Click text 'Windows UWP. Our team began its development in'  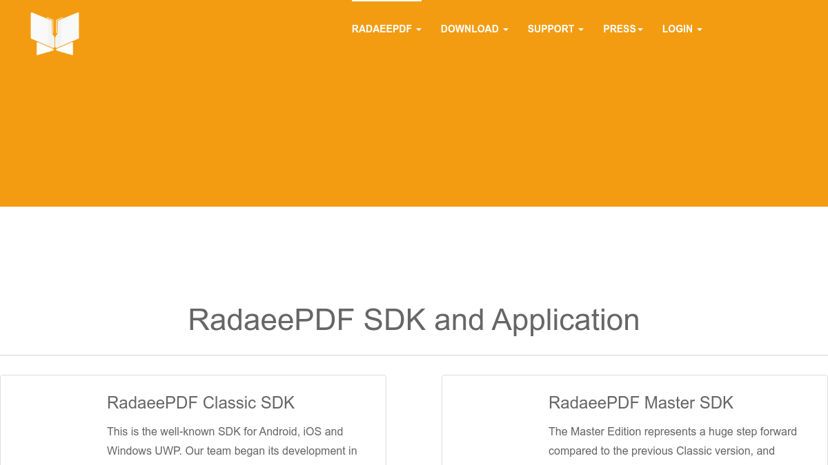point(232,451)
